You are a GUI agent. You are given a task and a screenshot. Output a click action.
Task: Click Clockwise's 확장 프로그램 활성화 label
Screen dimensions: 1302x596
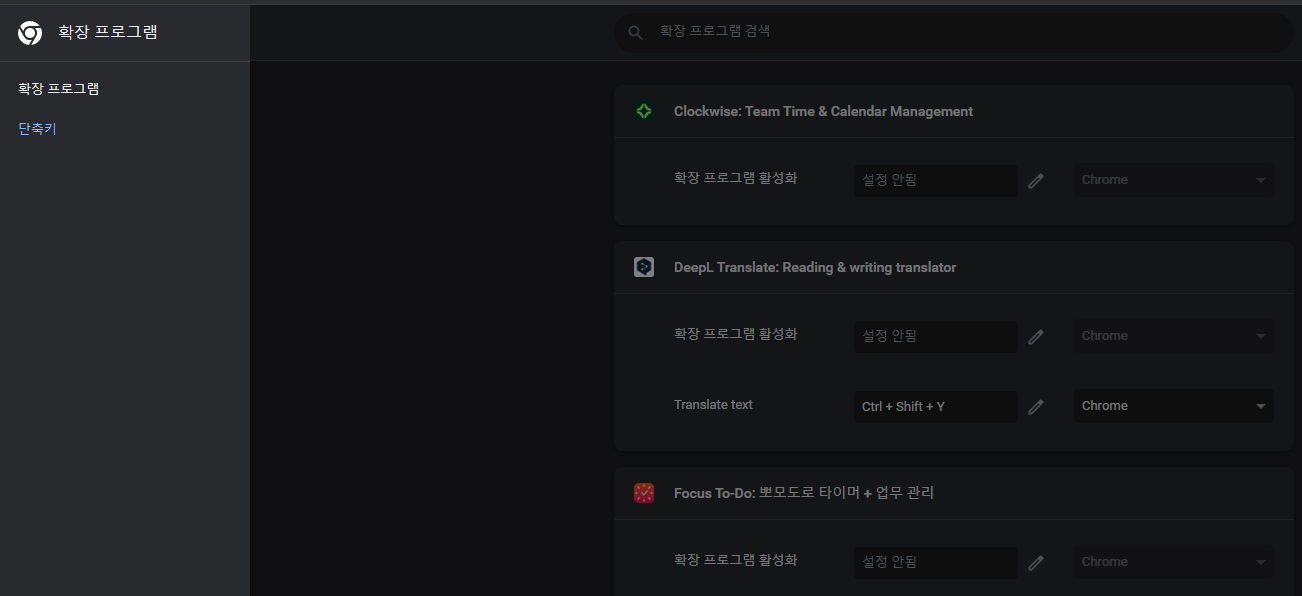(736, 178)
